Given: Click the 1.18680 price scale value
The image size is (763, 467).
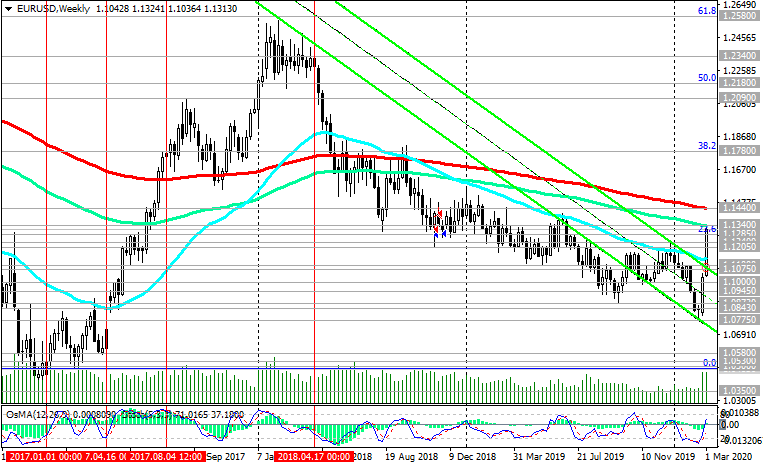Looking at the screenshot, I should [x=739, y=137].
